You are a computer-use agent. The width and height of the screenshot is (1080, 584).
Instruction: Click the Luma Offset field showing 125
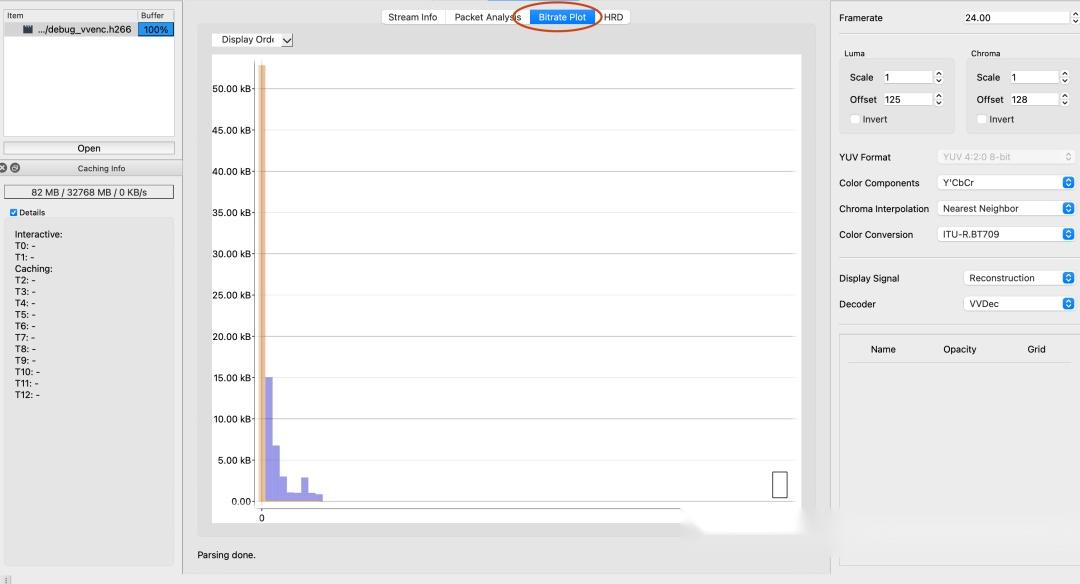[x=907, y=99]
